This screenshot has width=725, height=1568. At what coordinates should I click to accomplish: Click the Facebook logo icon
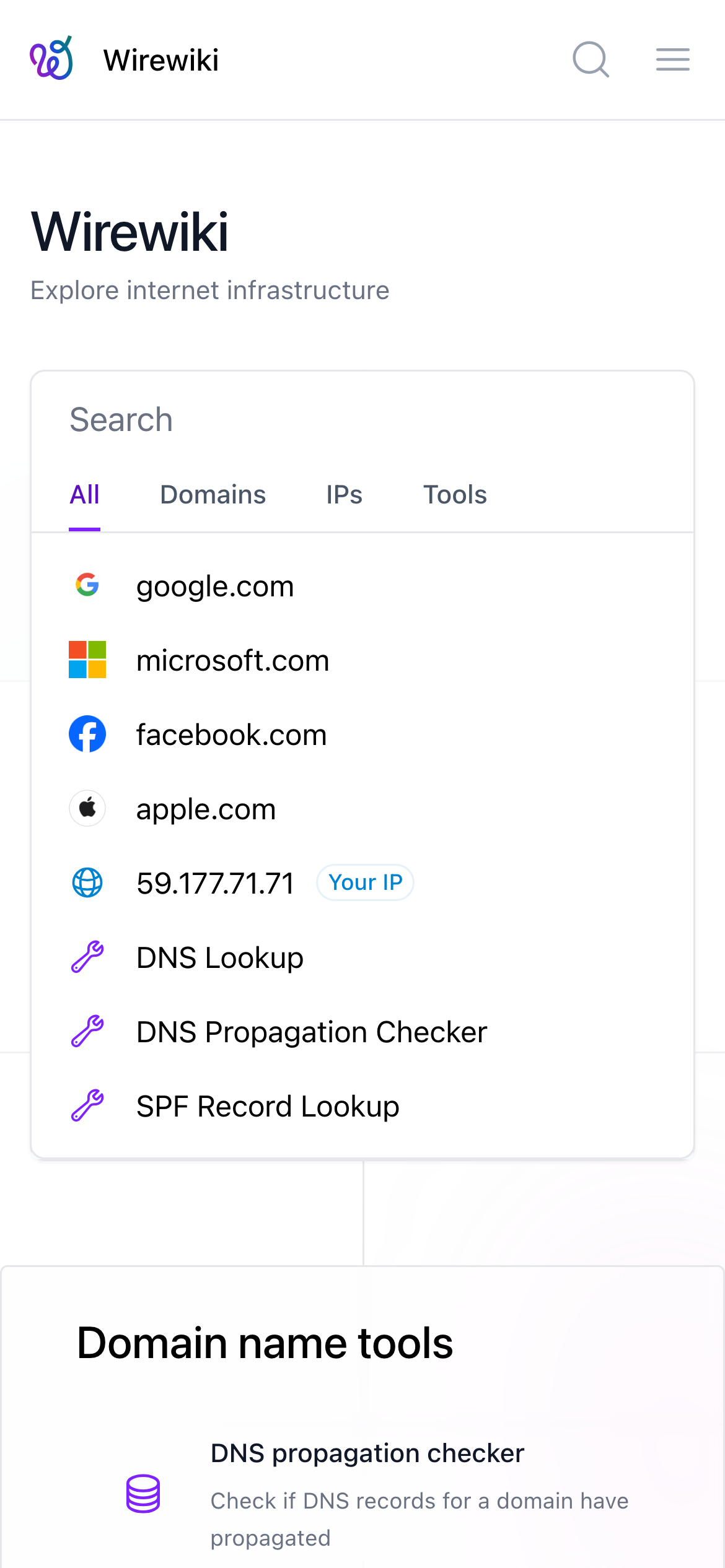pyautogui.click(x=87, y=734)
